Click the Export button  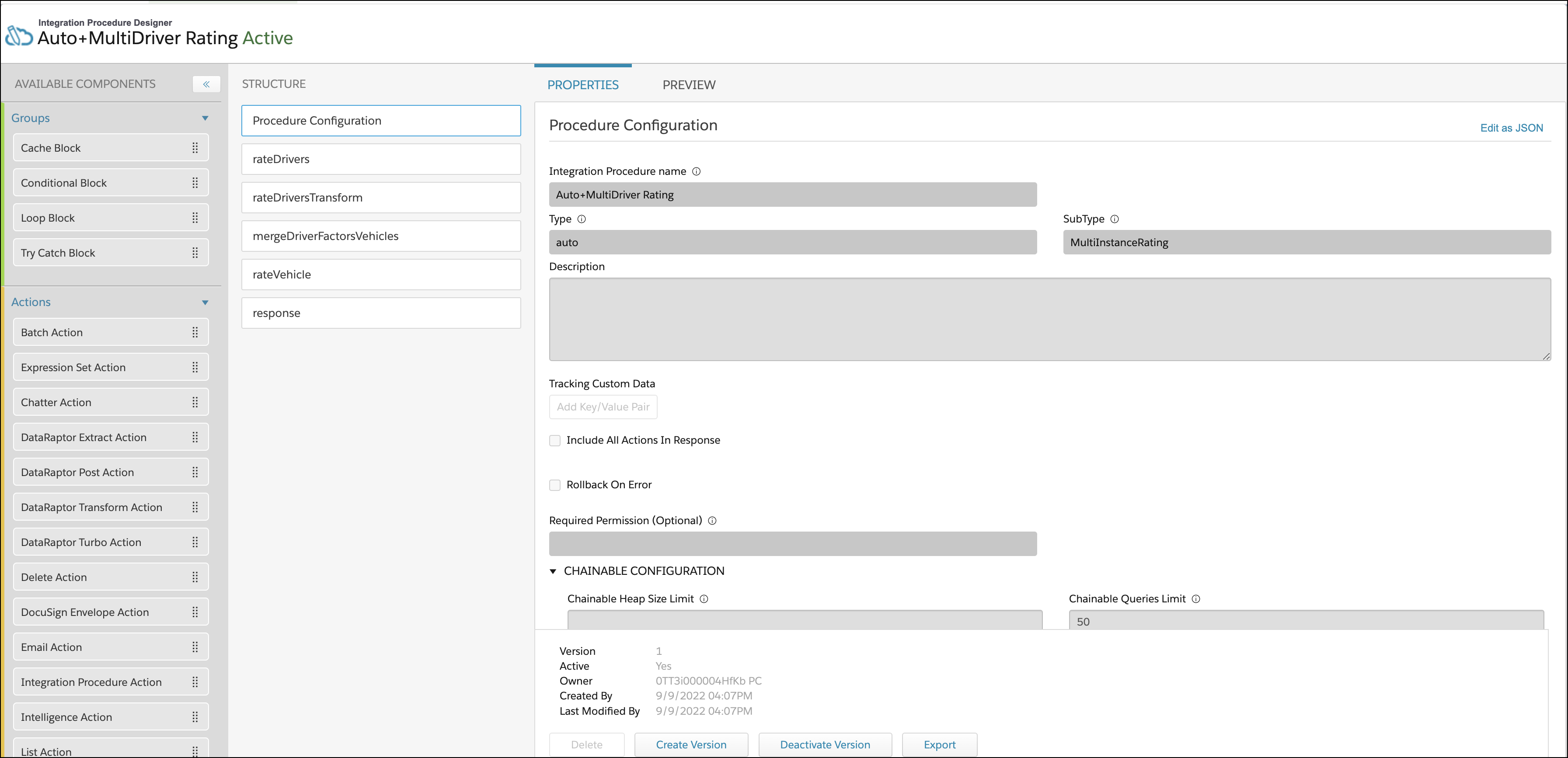tap(939, 744)
